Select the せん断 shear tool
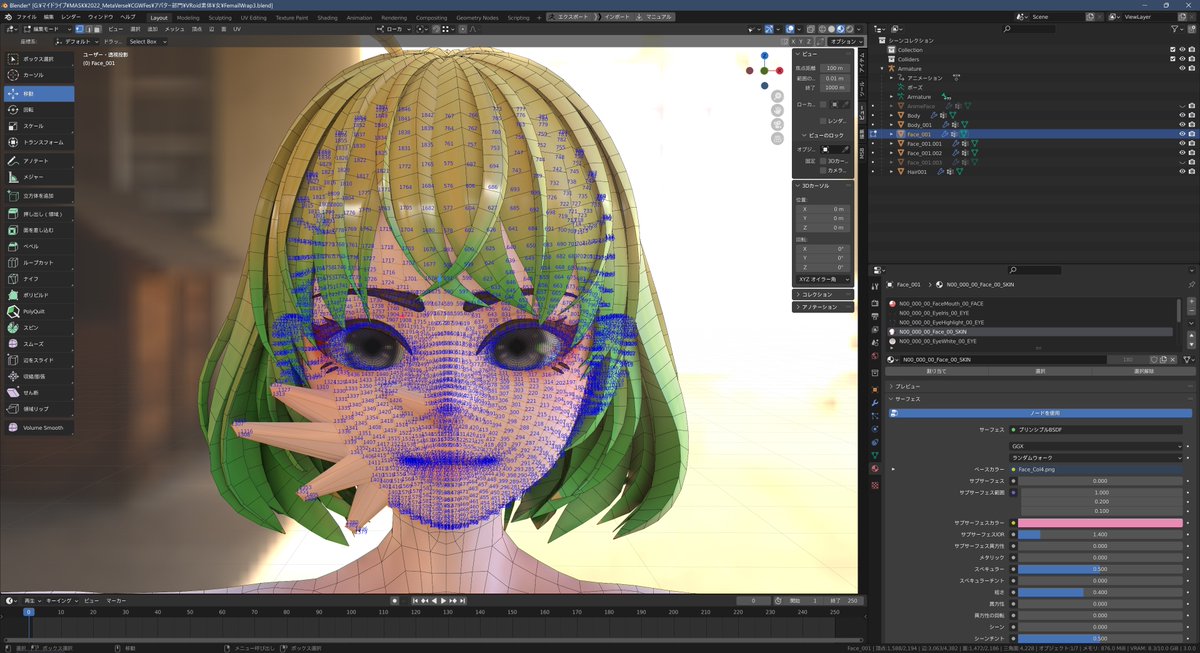The width and height of the screenshot is (1200, 653). tap(38, 393)
